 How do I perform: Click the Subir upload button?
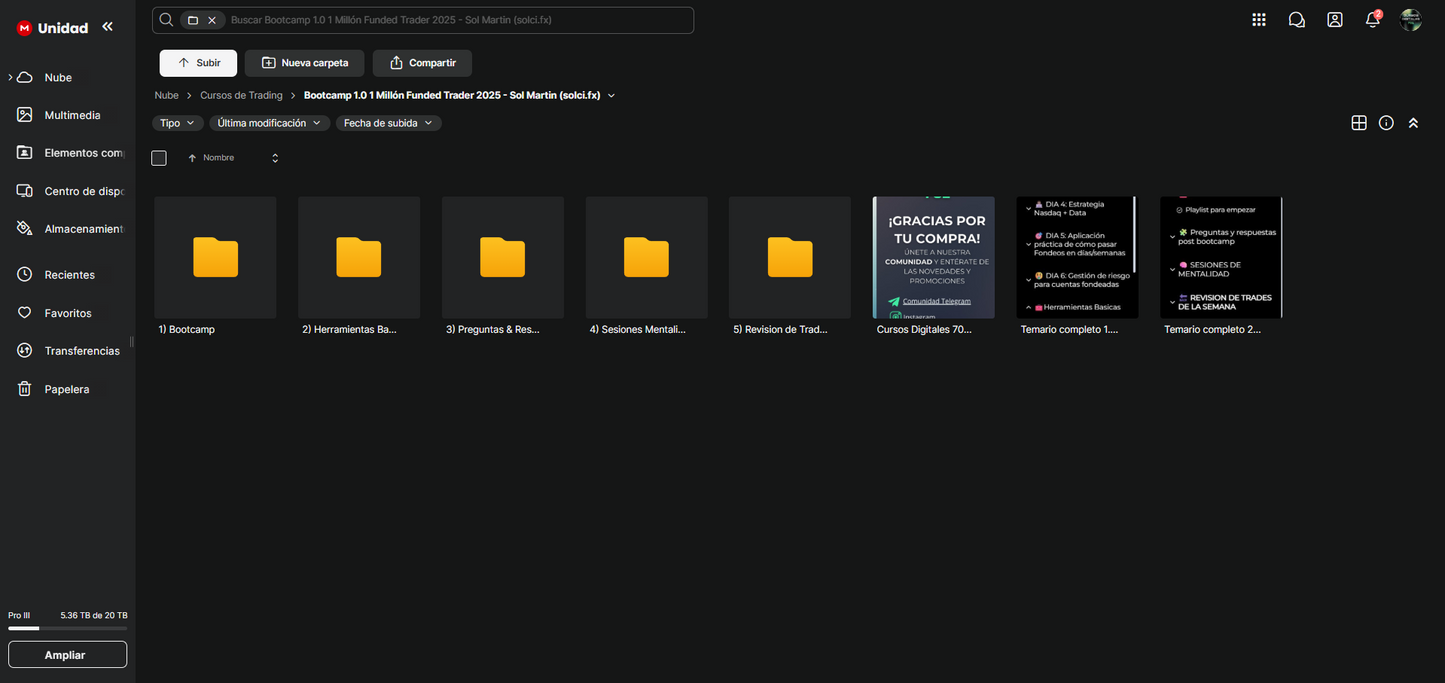tap(198, 63)
